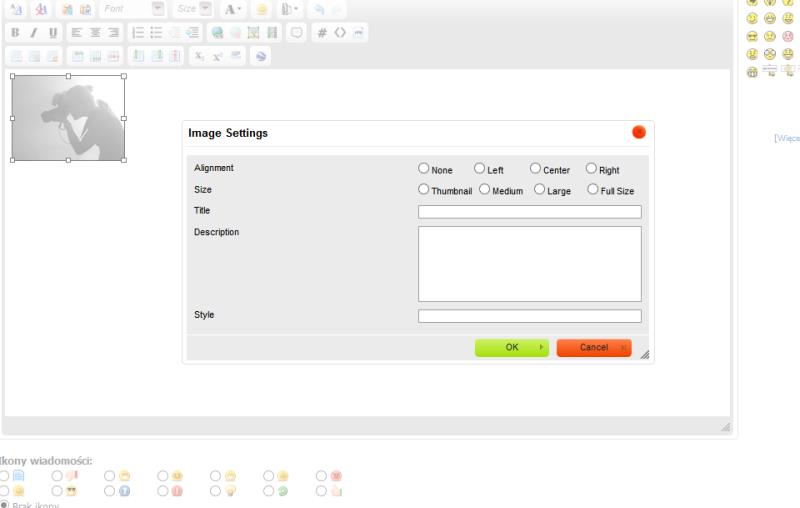Click the subscript icon
Image resolution: width=800 pixels, height=508 pixels.
tap(199, 57)
